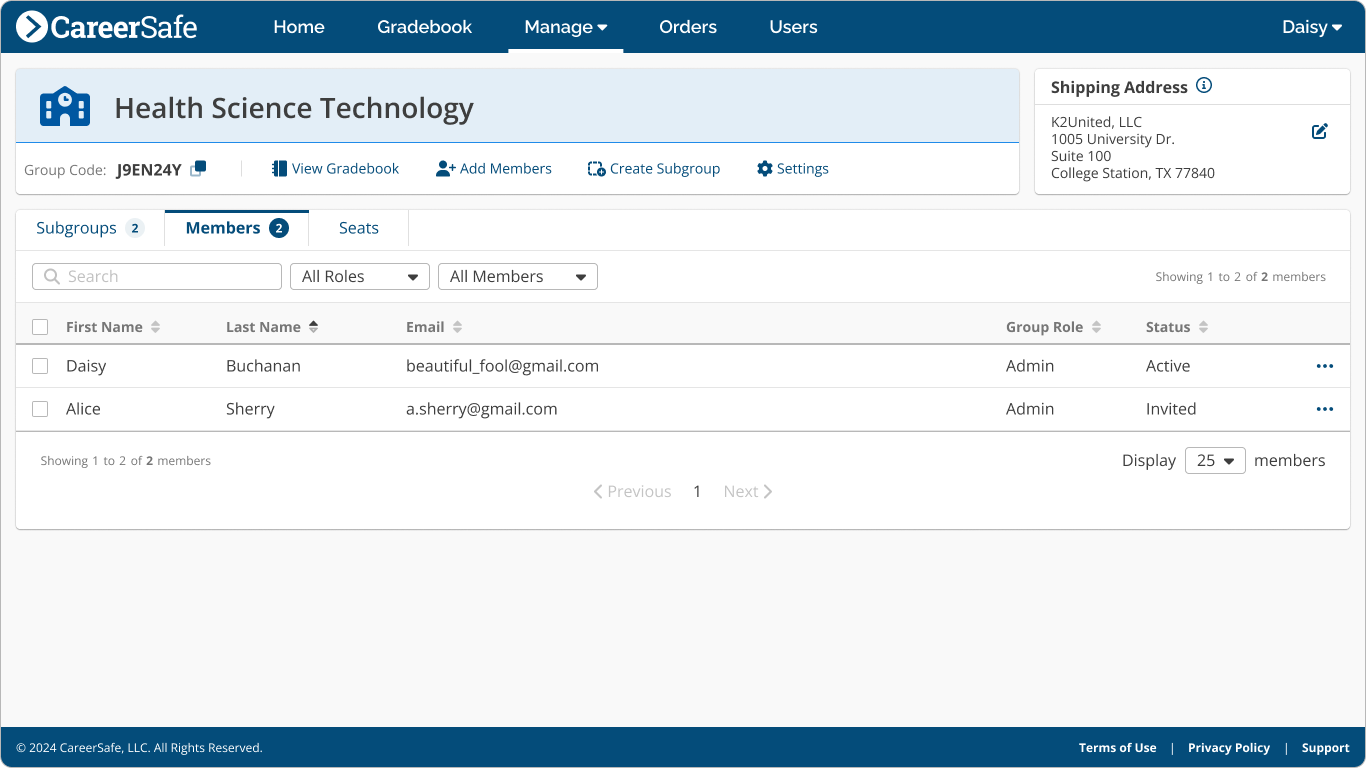1366x768 pixels.
Task: Open the Privacy Policy link
Action: pos(1229,747)
